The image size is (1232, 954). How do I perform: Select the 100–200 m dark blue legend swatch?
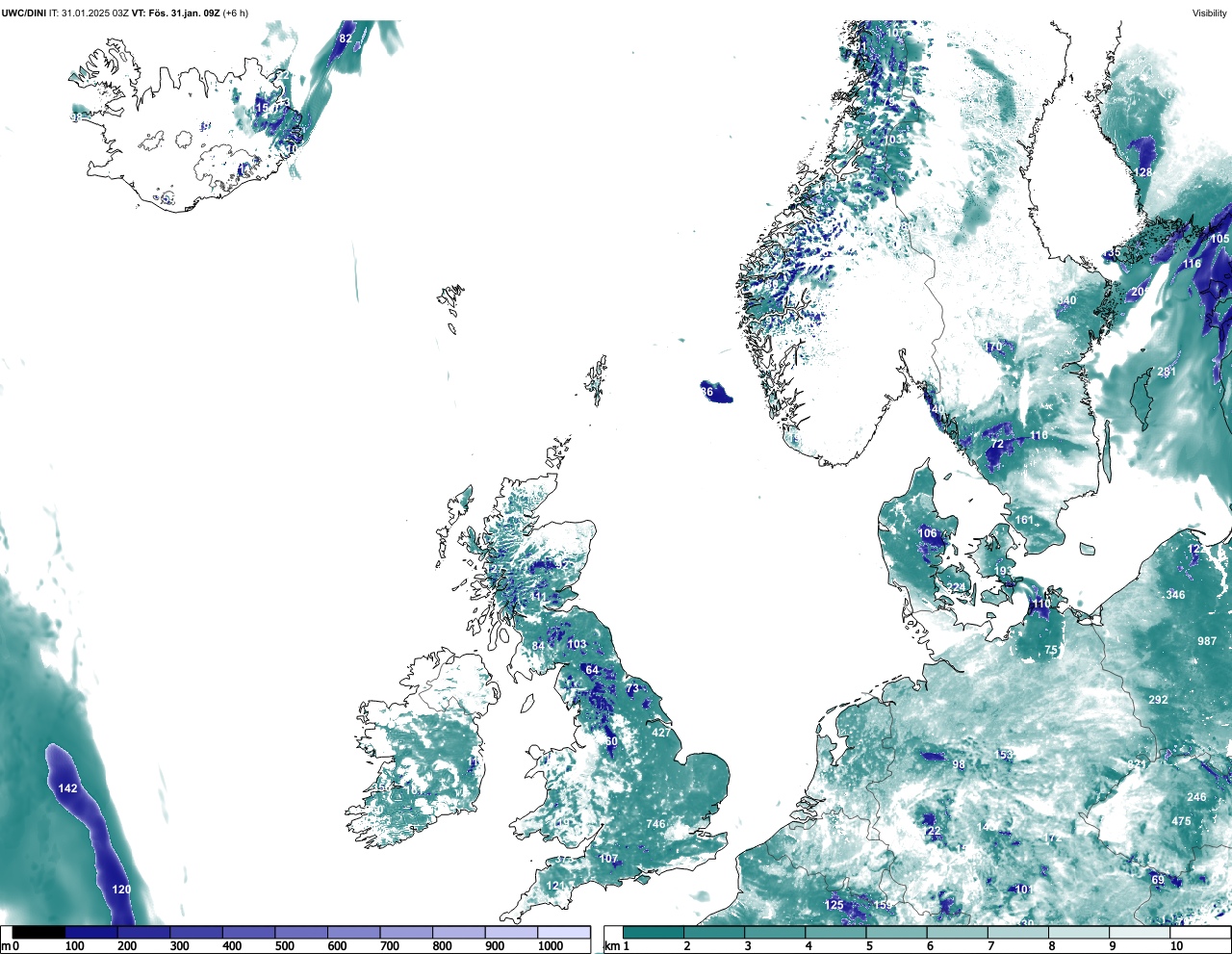tap(91, 932)
